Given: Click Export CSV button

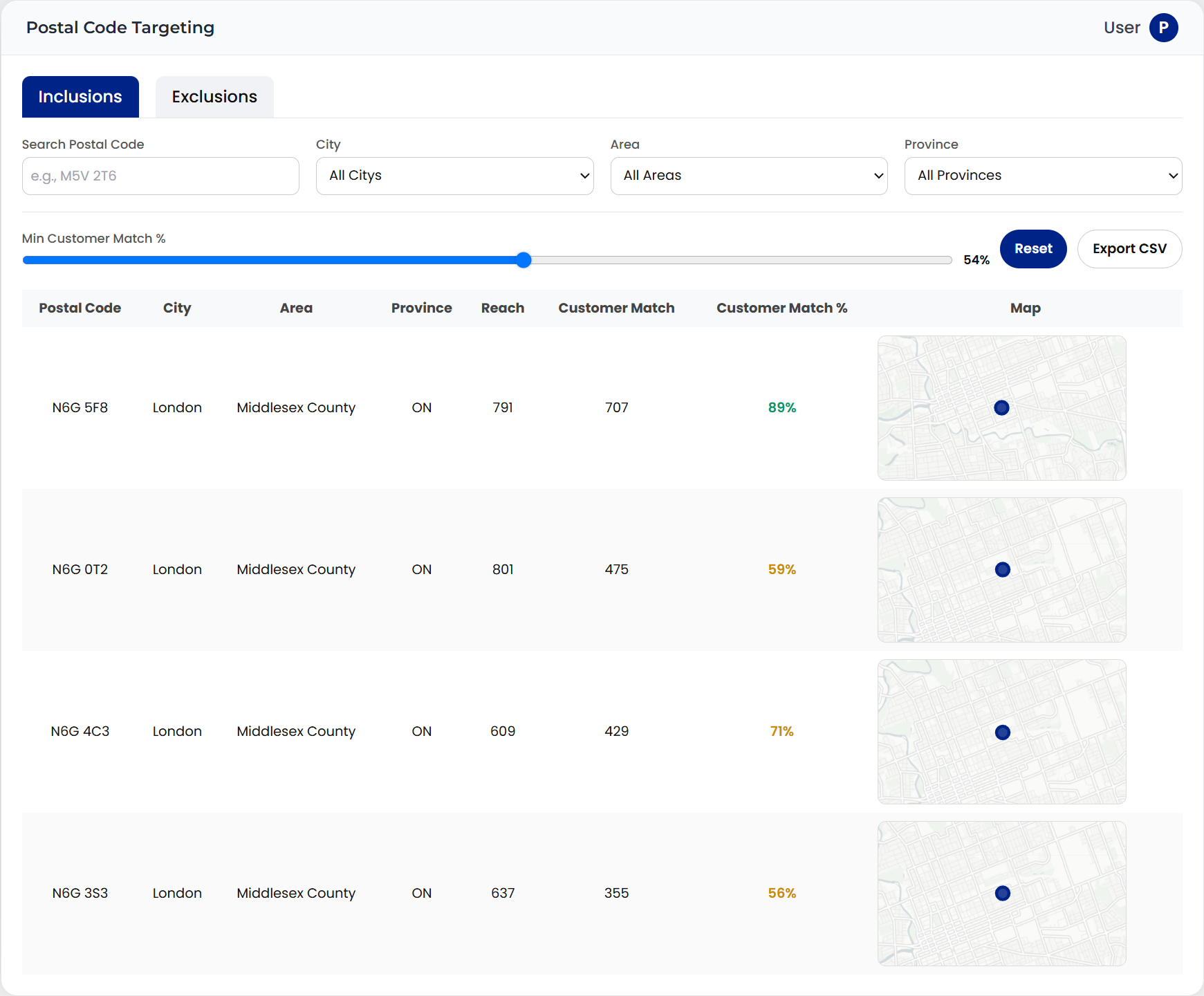Looking at the screenshot, I should pos(1129,249).
